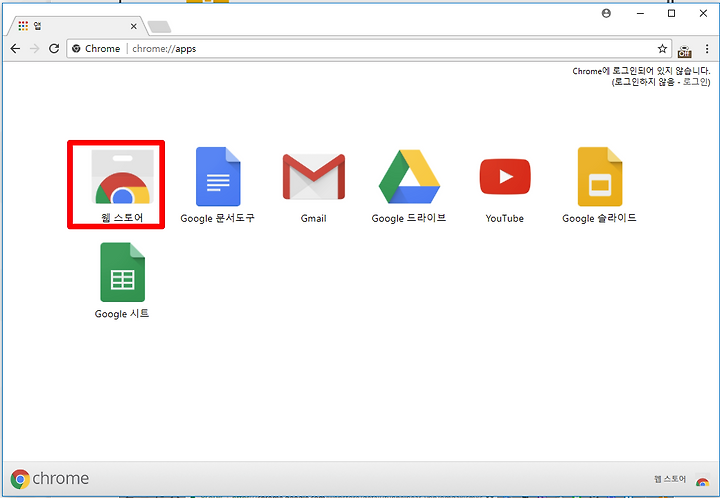This screenshot has width=720, height=498.
Task: Open the Google 시트 app
Action: (x=123, y=272)
